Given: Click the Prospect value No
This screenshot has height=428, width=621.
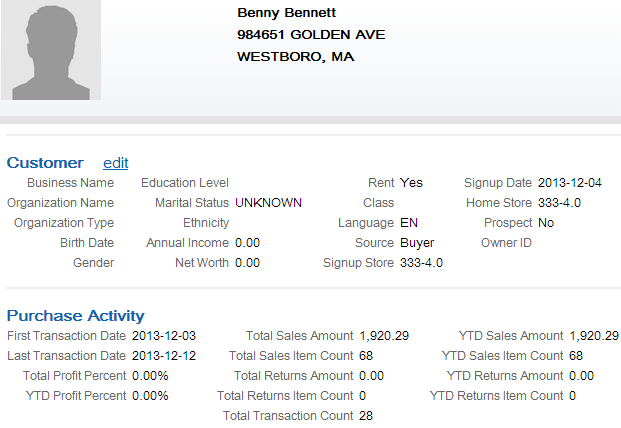Looking at the screenshot, I should 546,223.
